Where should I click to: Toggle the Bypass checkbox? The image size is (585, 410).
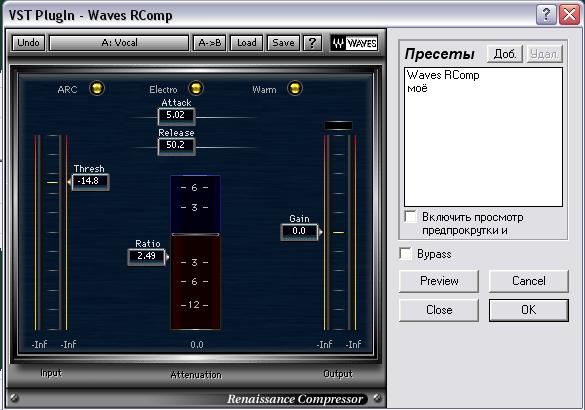[405, 254]
